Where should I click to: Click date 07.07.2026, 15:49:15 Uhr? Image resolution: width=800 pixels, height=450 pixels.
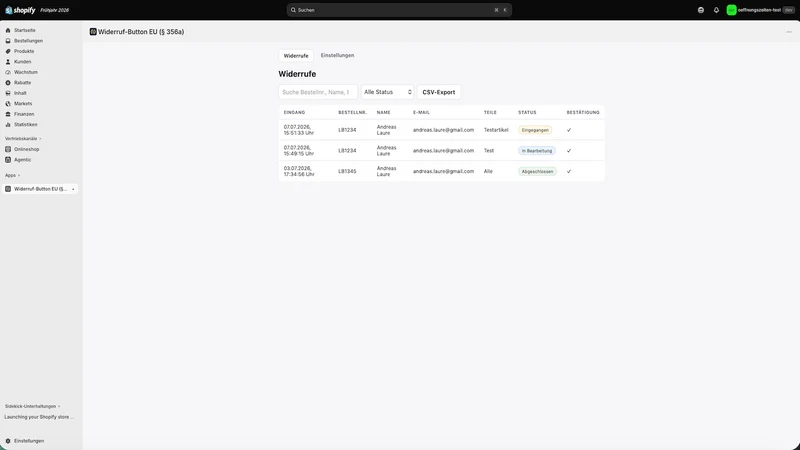click(x=298, y=151)
